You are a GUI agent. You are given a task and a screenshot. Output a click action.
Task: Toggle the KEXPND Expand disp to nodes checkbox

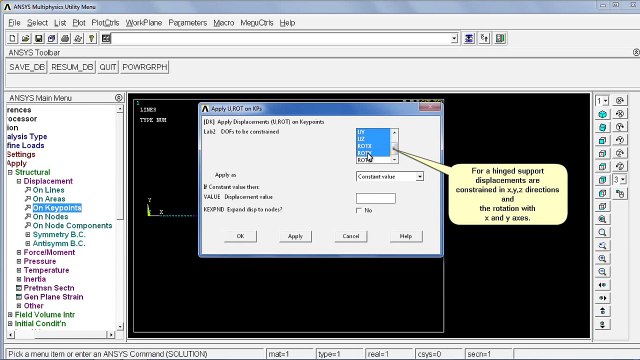point(359,211)
